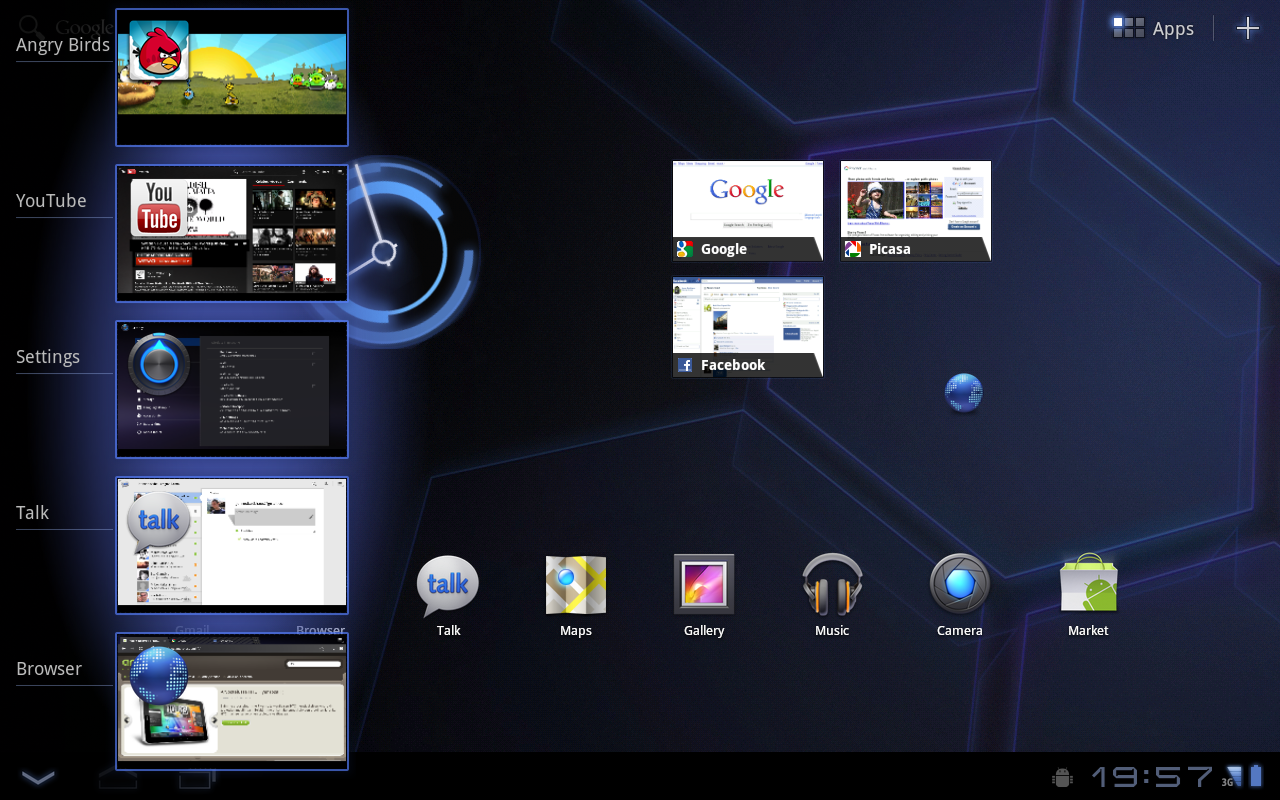The height and width of the screenshot is (800, 1280).
Task: Switch to Angry Birds recent app thumbnail
Action: click(232, 77)
